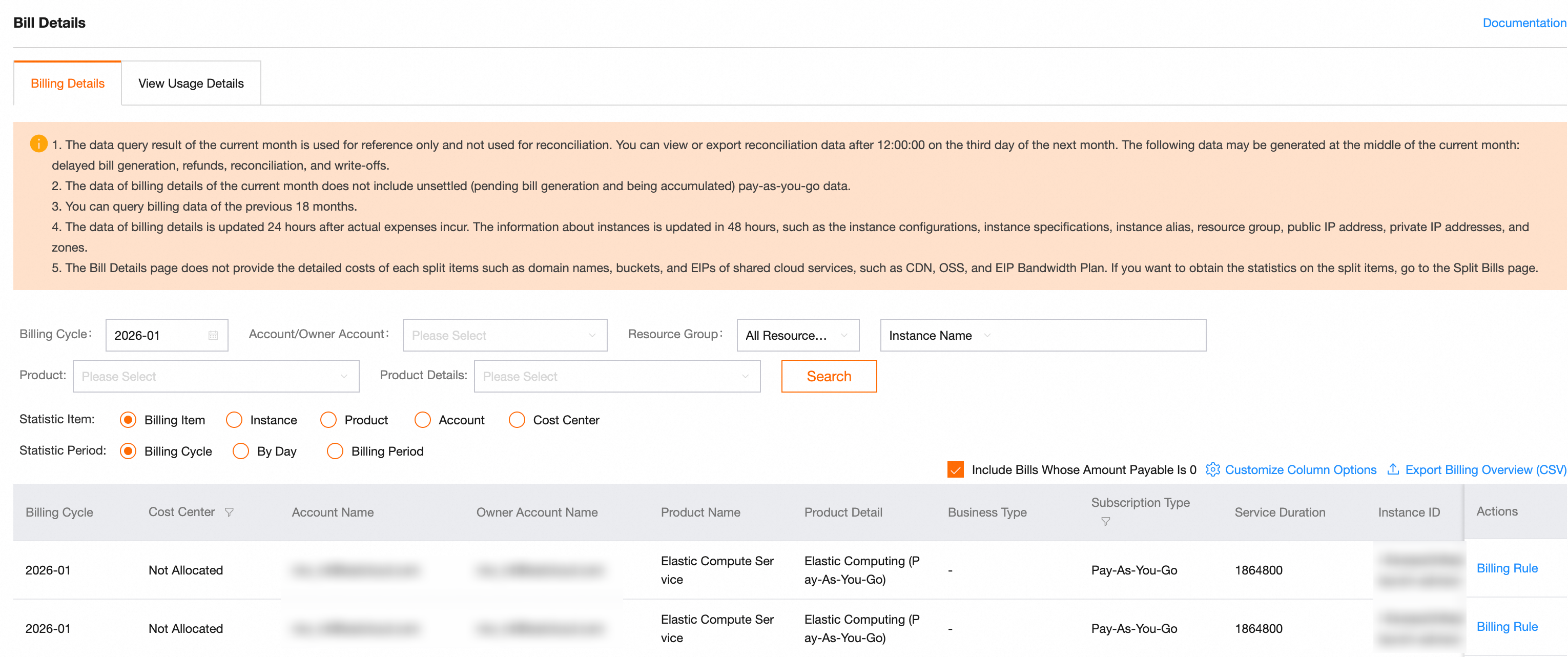
Task: Open the Product Details dropdown
Action: 616,376
